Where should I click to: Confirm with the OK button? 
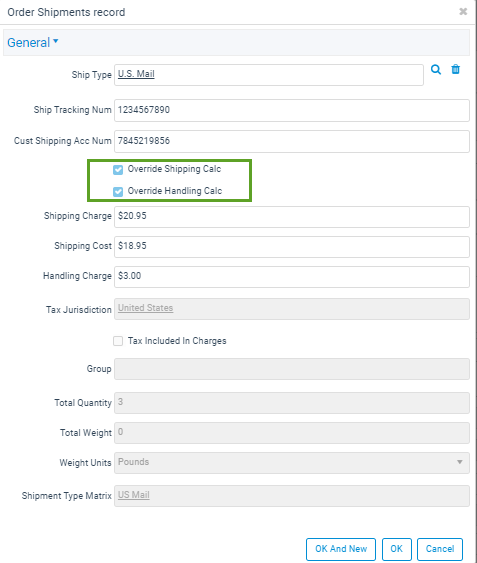397,549
